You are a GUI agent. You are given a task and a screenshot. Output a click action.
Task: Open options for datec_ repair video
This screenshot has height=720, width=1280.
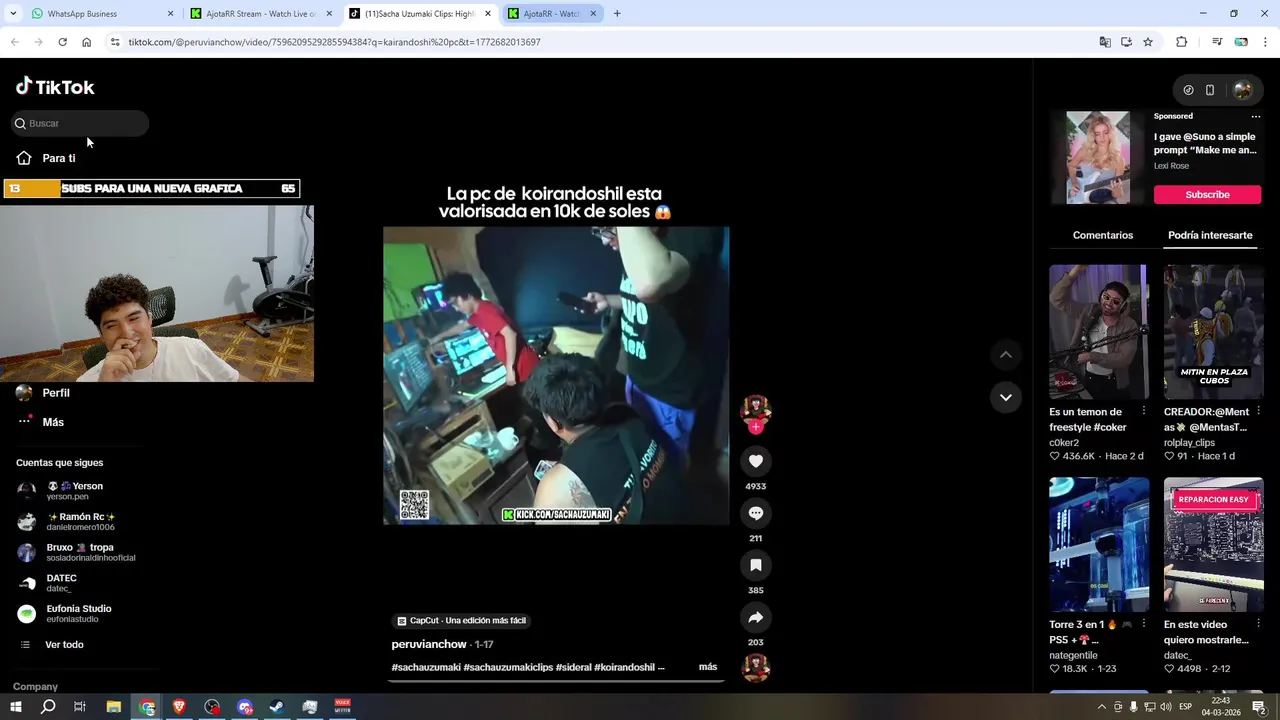click(x=1258, y=624)
